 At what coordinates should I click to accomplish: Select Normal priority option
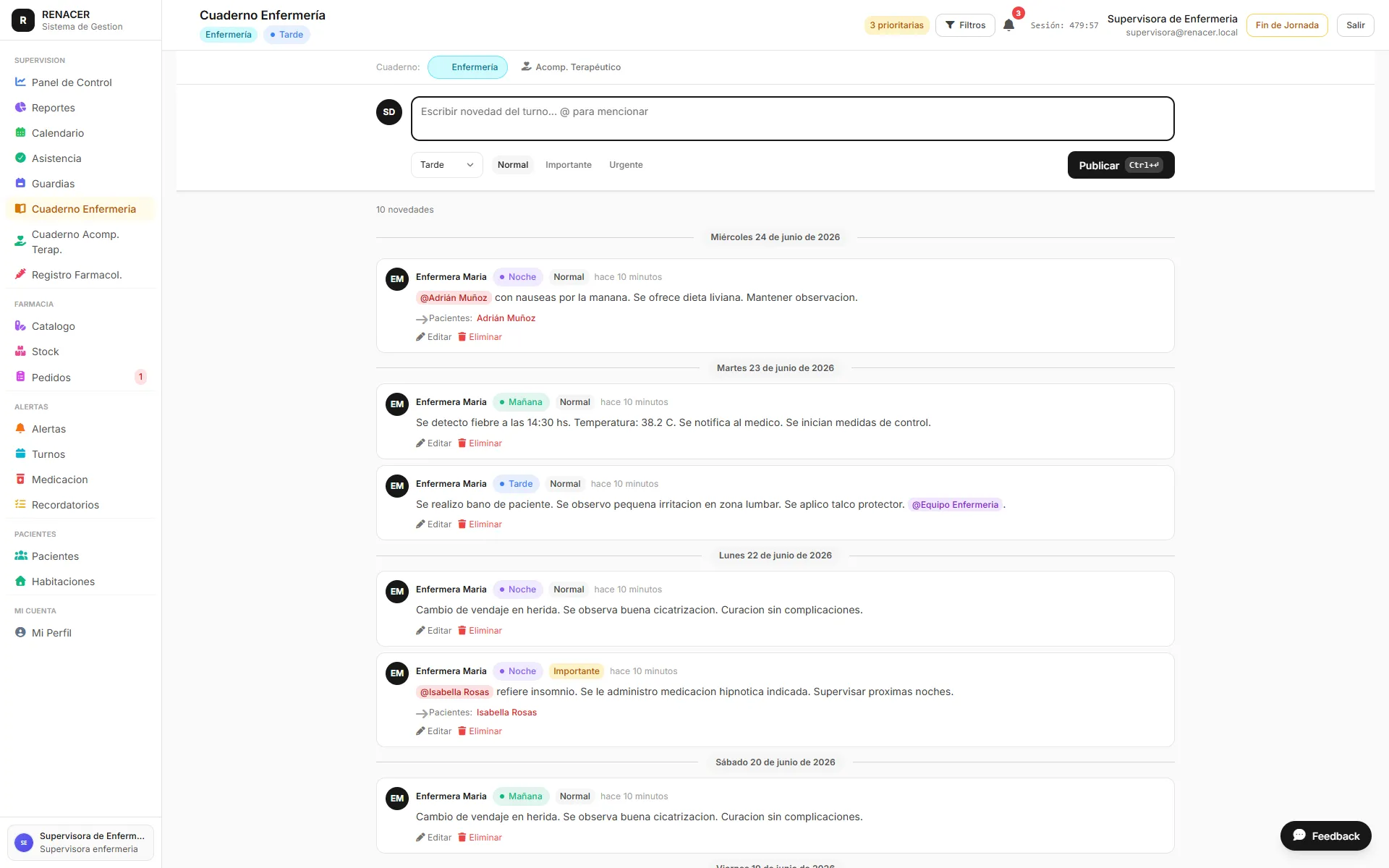[x=513, y=165]
